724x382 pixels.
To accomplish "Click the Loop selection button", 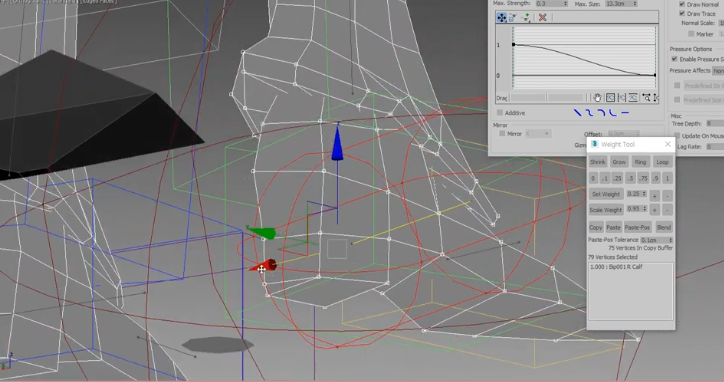I will coord(663,162).
